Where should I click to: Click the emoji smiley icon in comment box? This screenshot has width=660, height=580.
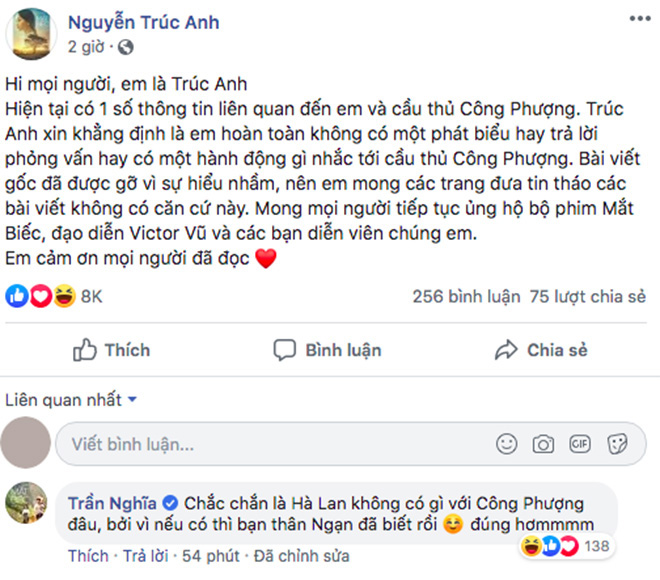(x=506, y=444)
